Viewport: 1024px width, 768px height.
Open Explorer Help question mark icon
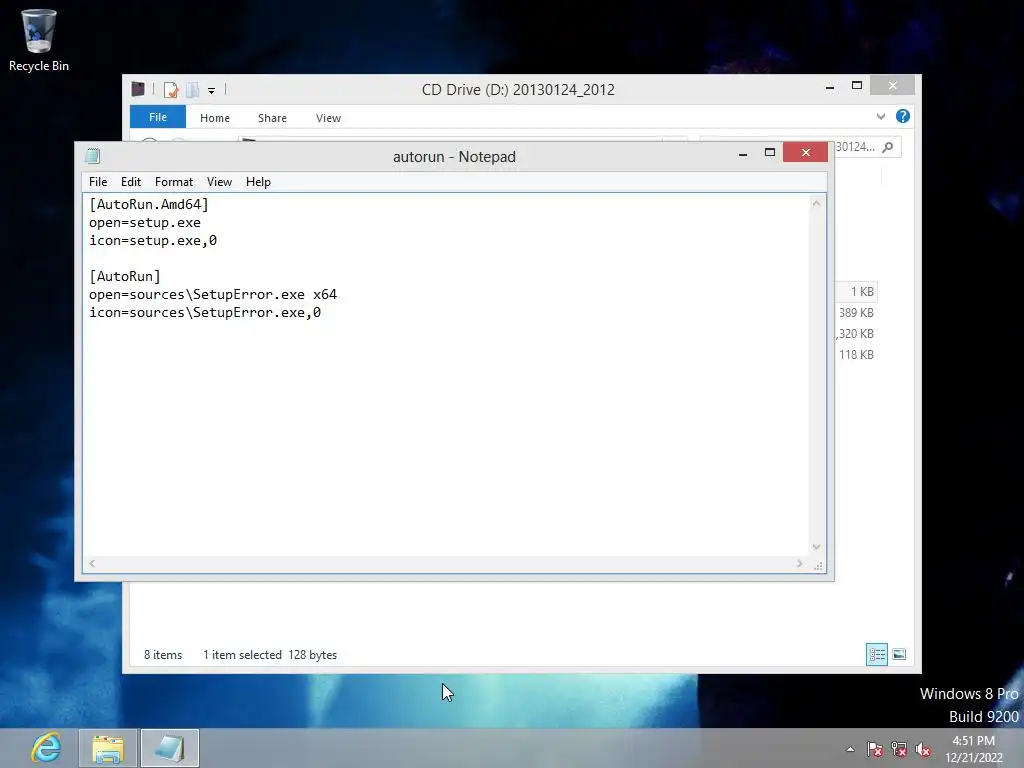click(x=903, y=116)
